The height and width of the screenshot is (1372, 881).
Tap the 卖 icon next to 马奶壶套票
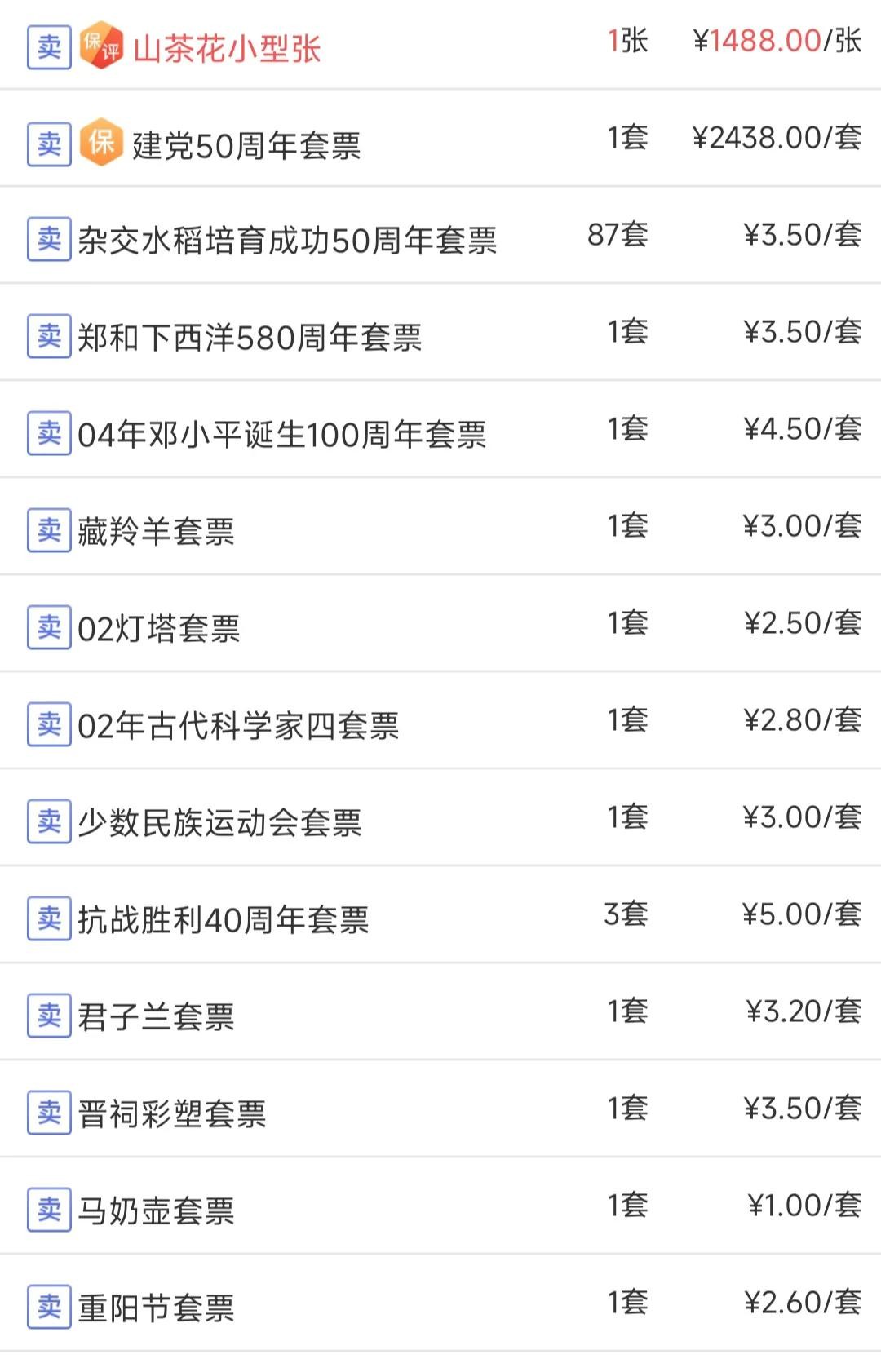point(49,1210)
